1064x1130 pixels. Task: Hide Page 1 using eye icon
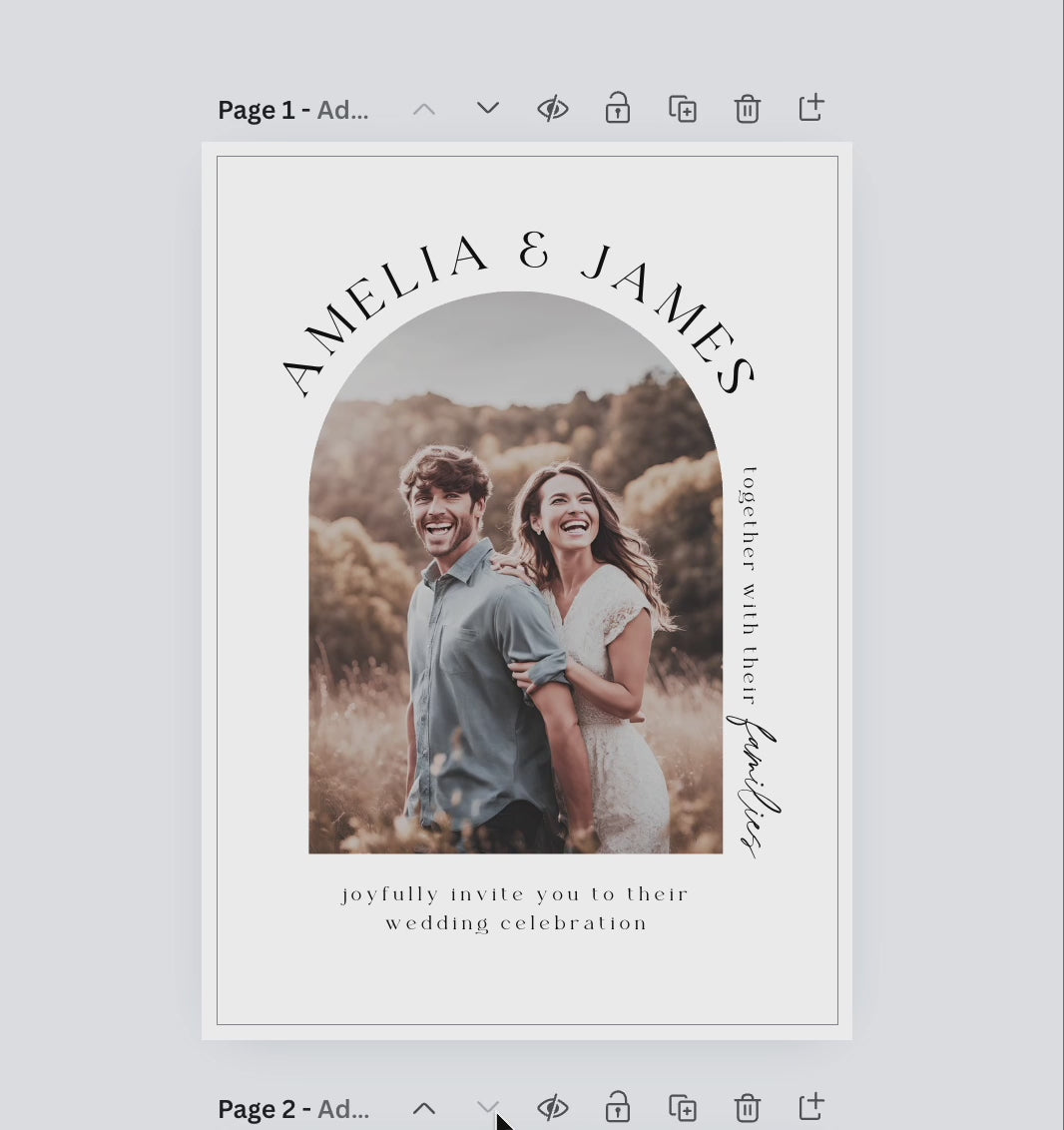click(x=552, y=109)
